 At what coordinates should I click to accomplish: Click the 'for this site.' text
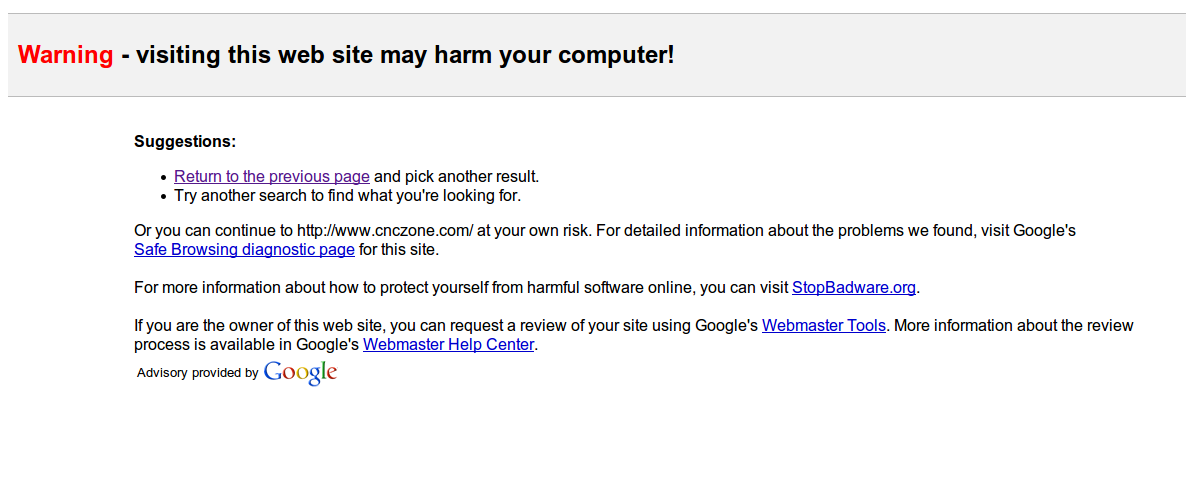pyautogui.click(x=399, y=249)
